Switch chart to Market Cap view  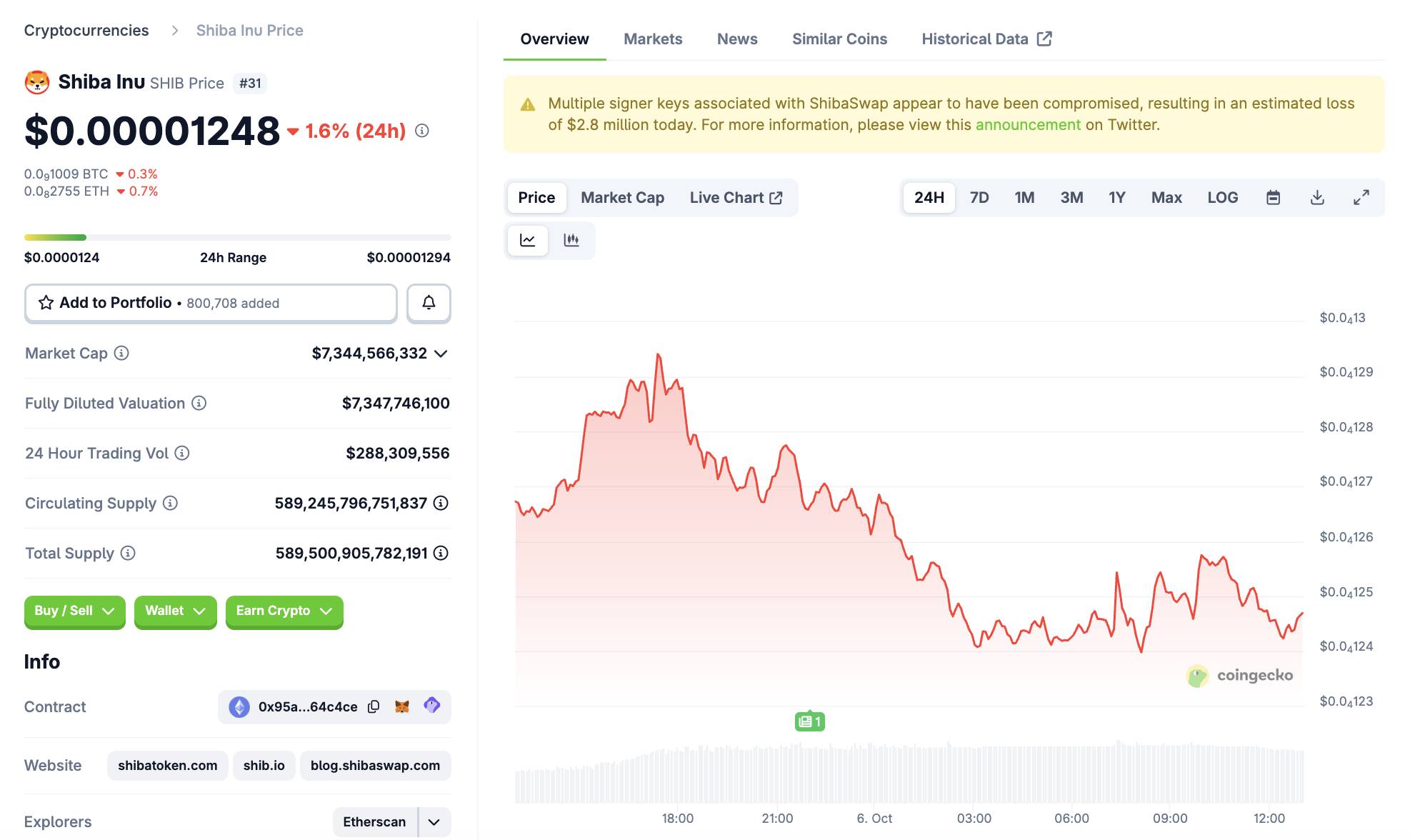pos(622,198)
